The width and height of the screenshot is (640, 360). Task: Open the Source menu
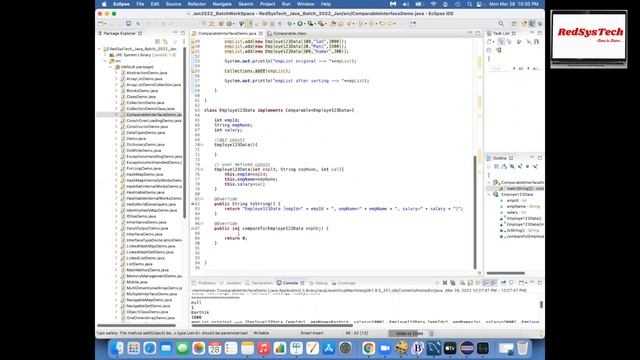click(173, 4)
